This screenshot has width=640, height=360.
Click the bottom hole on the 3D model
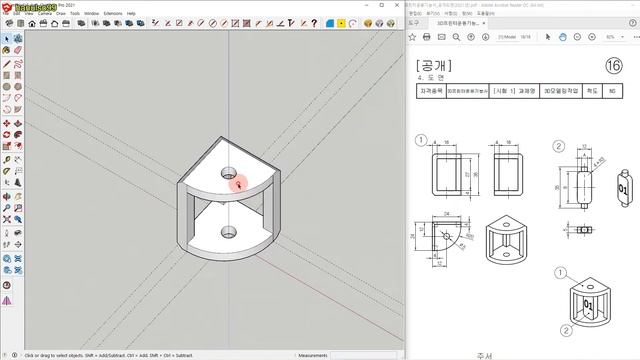[x=229, y=233]
